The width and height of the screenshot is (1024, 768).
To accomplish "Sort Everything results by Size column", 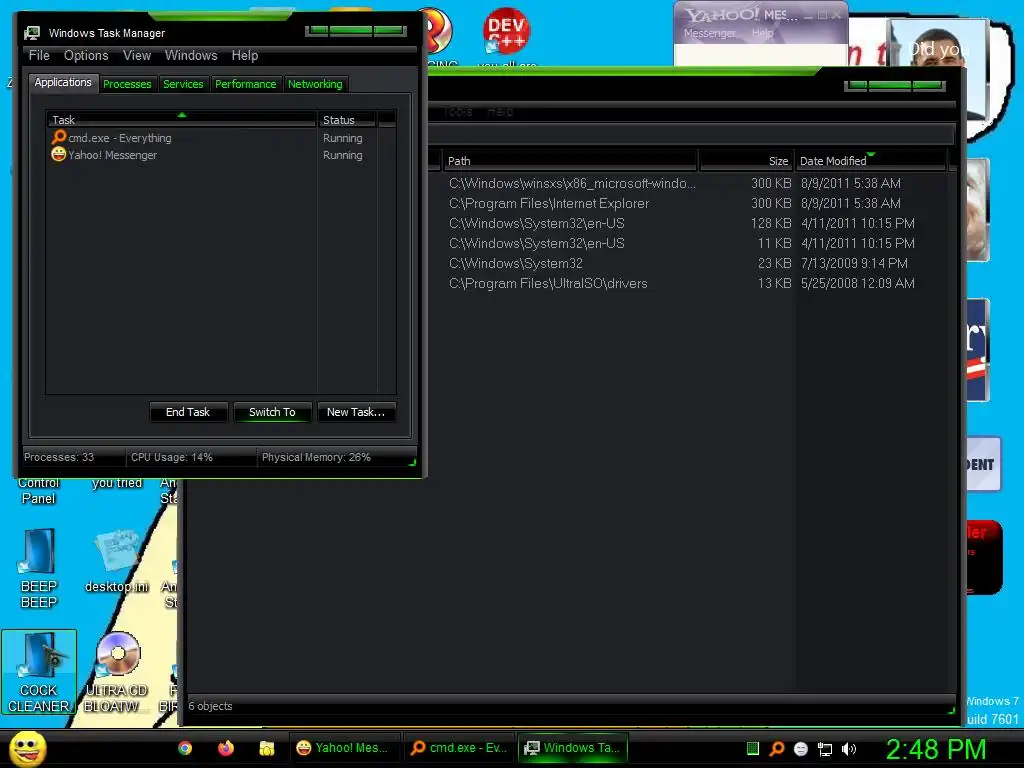I will (x=746, y=161).
